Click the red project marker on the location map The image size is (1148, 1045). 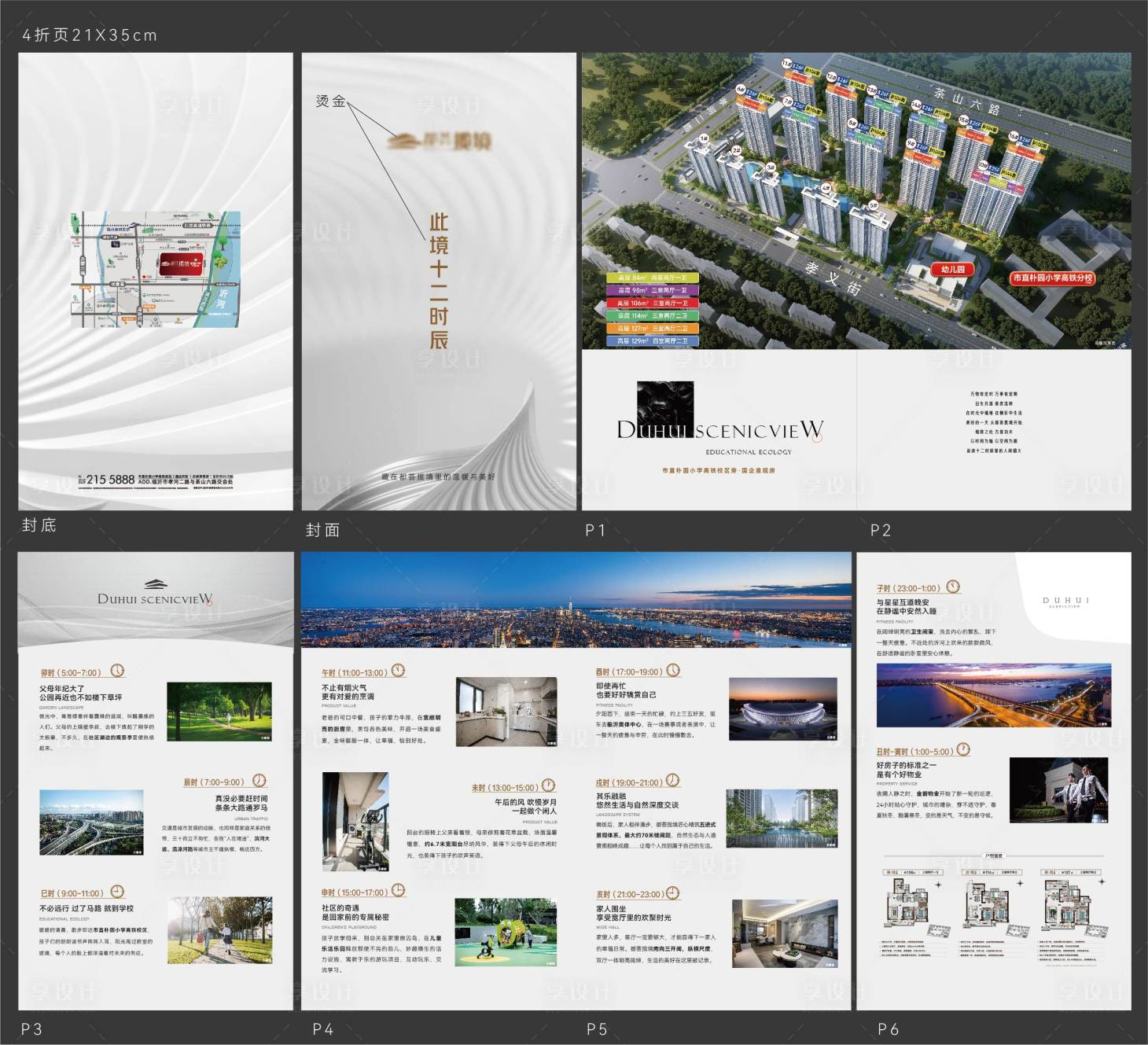182,264
